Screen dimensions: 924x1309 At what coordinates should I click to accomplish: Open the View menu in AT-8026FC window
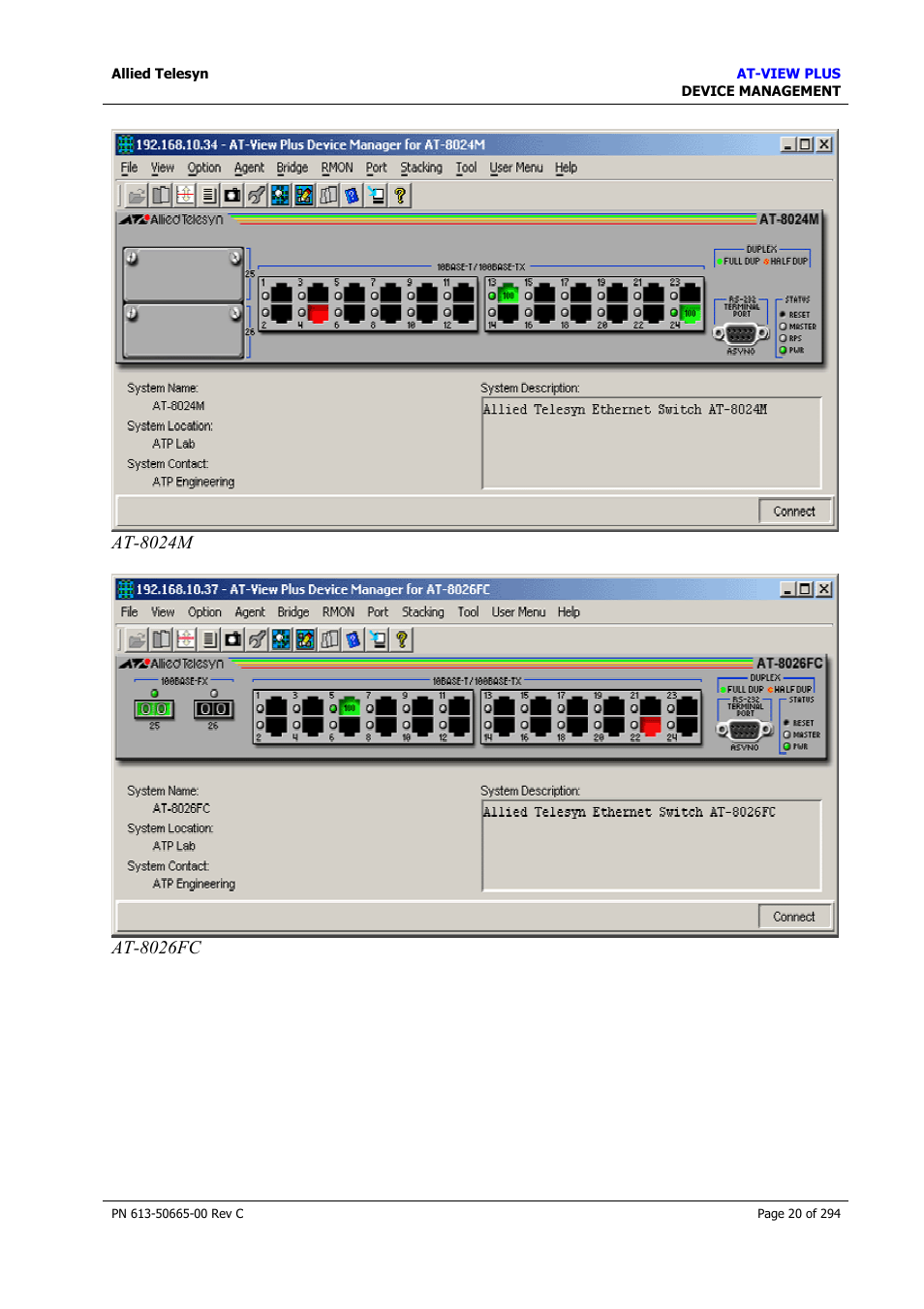pos(163,612)
